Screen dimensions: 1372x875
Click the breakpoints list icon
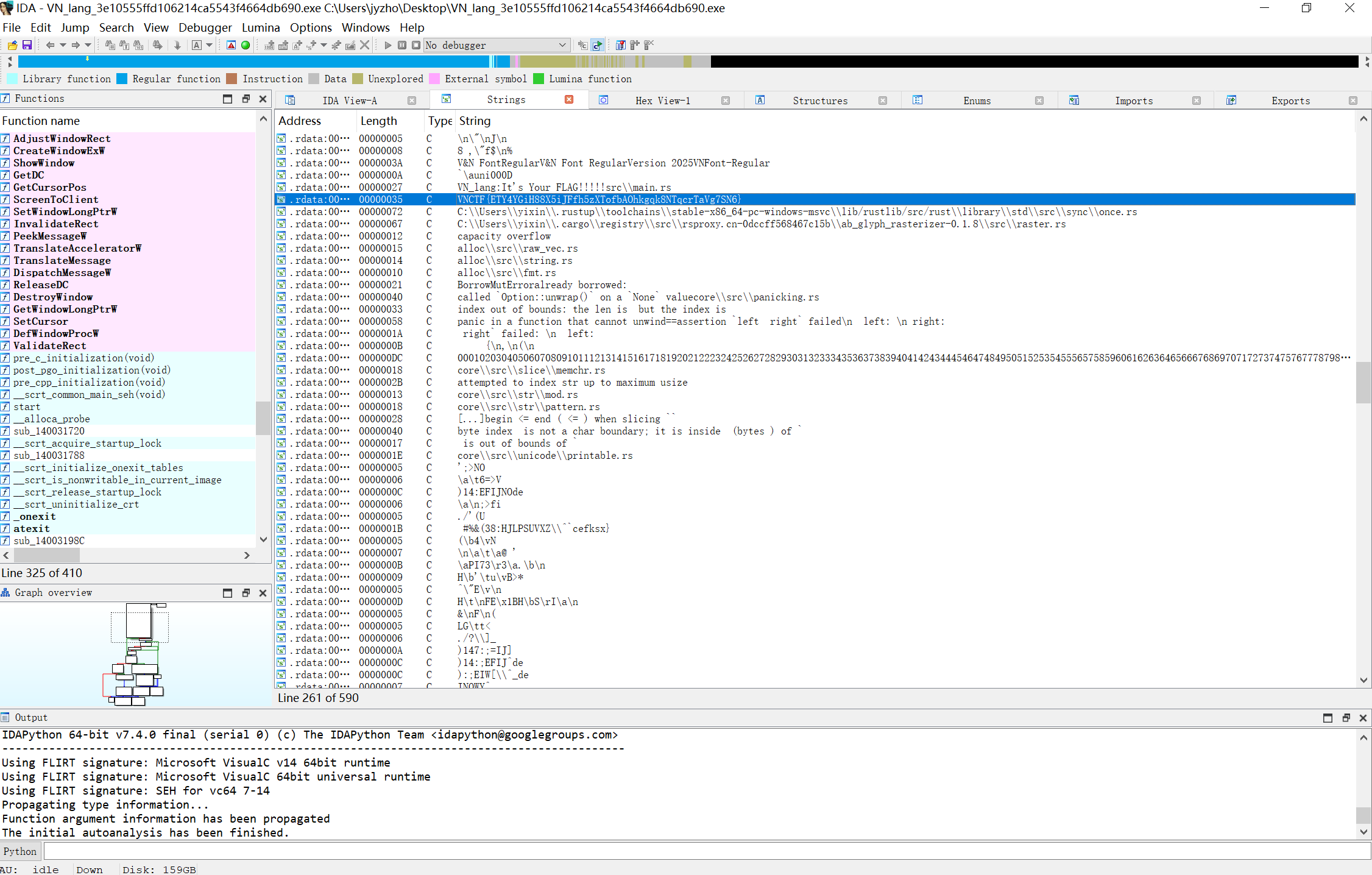pyautogui.click(x=621, y=45)
